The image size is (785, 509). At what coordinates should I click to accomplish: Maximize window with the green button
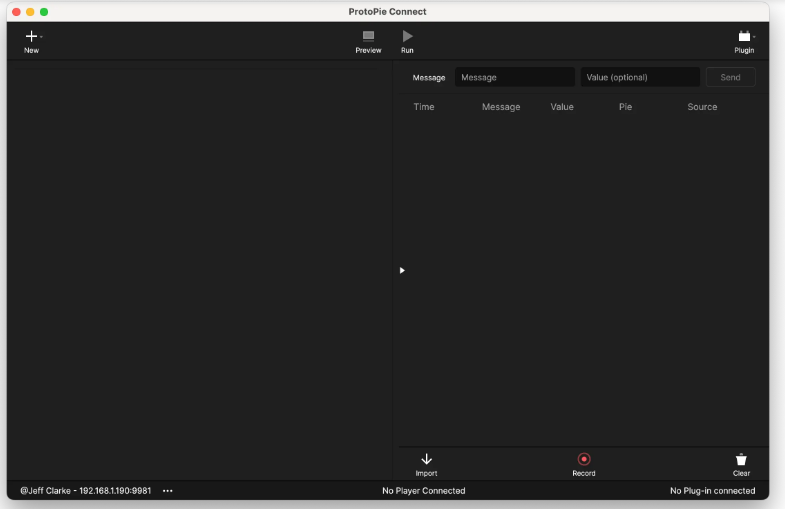click(44, 12)
